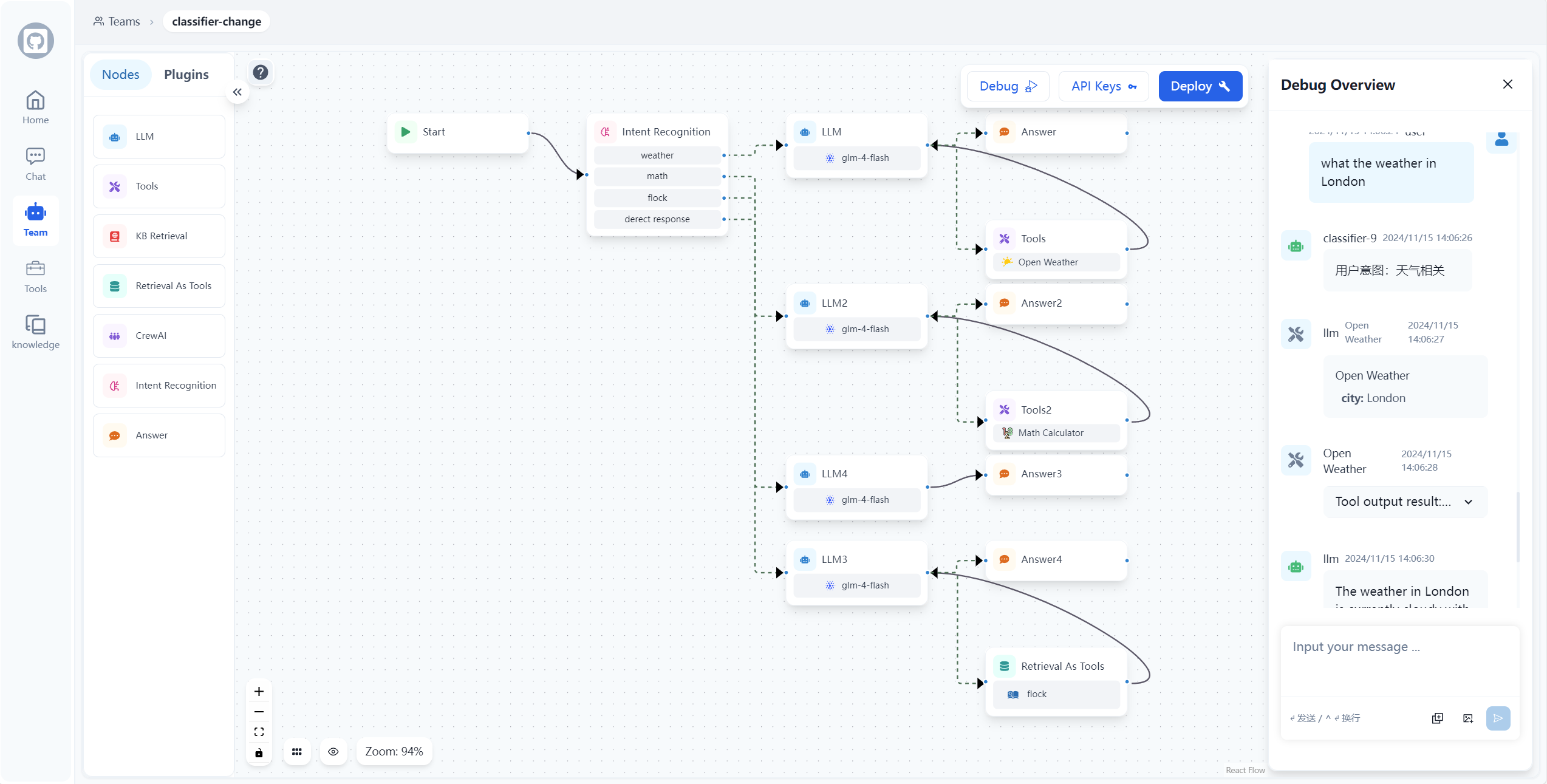Switch to the Nodes tab
Screen dimensions: 1547x784
[x=120, y=74]
